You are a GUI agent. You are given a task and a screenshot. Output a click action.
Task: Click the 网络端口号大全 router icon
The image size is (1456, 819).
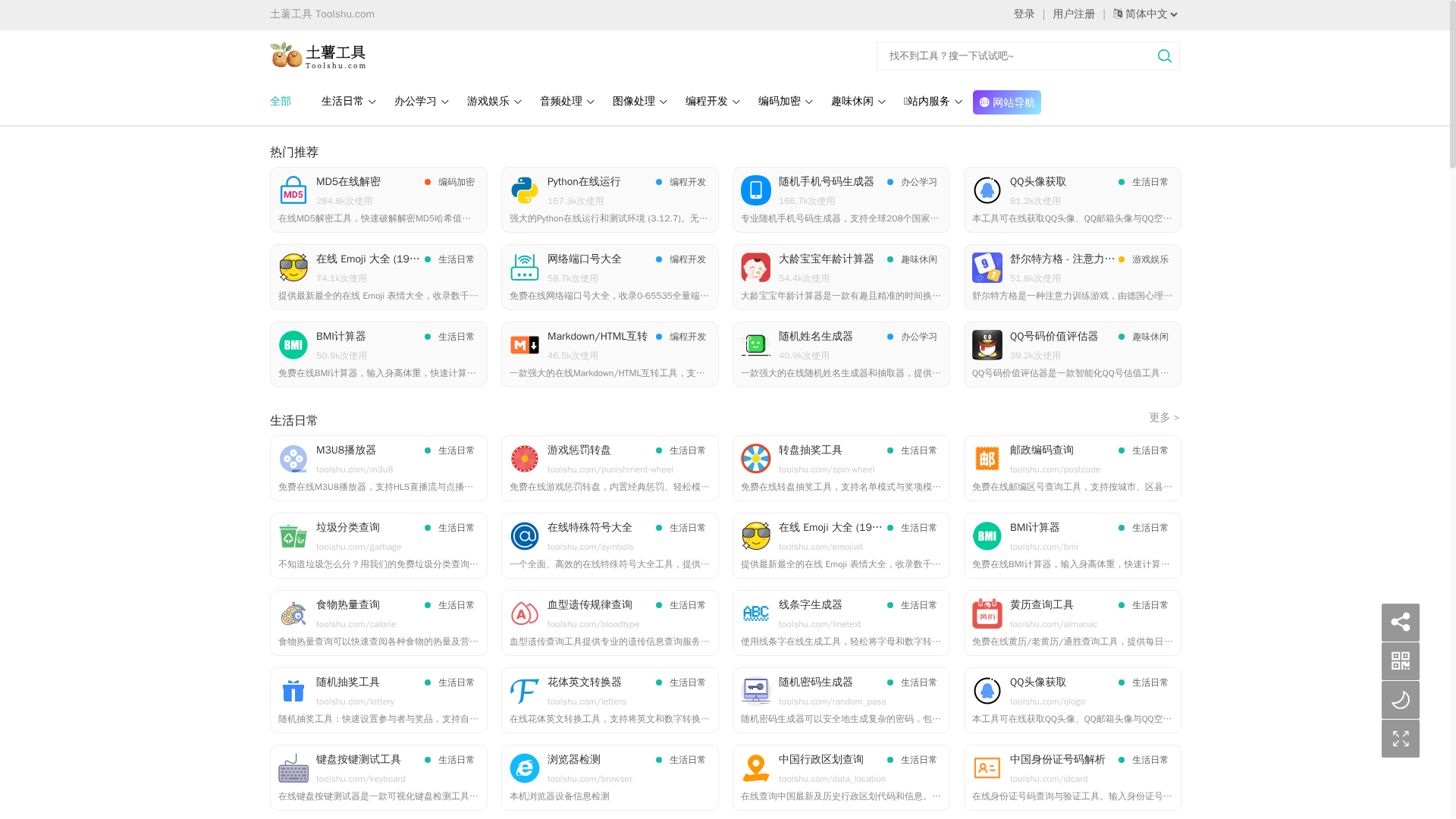pyautogui.click(x=525, y=268)
